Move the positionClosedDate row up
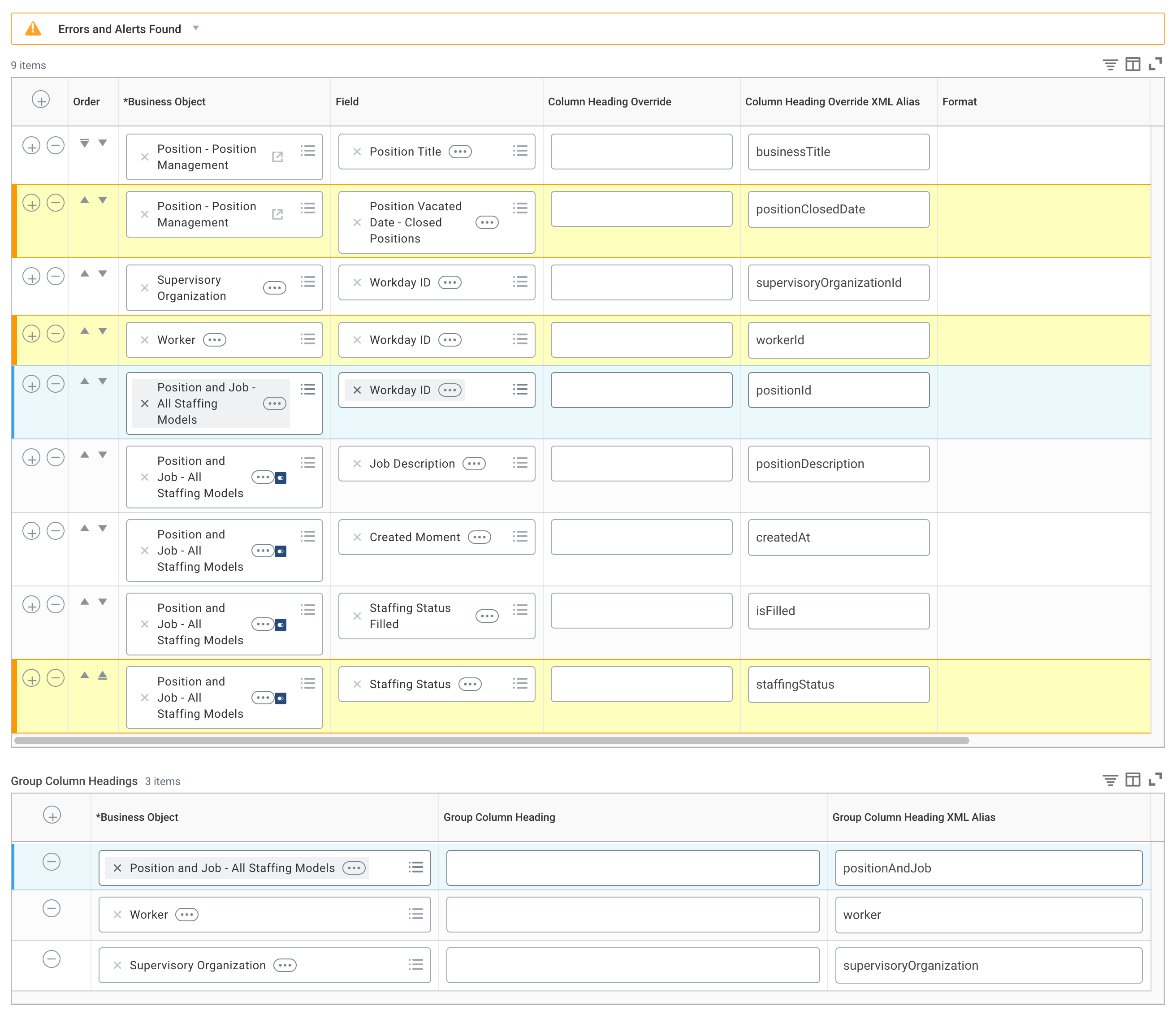This screenshot has height=1015, width=1176. 85,200
